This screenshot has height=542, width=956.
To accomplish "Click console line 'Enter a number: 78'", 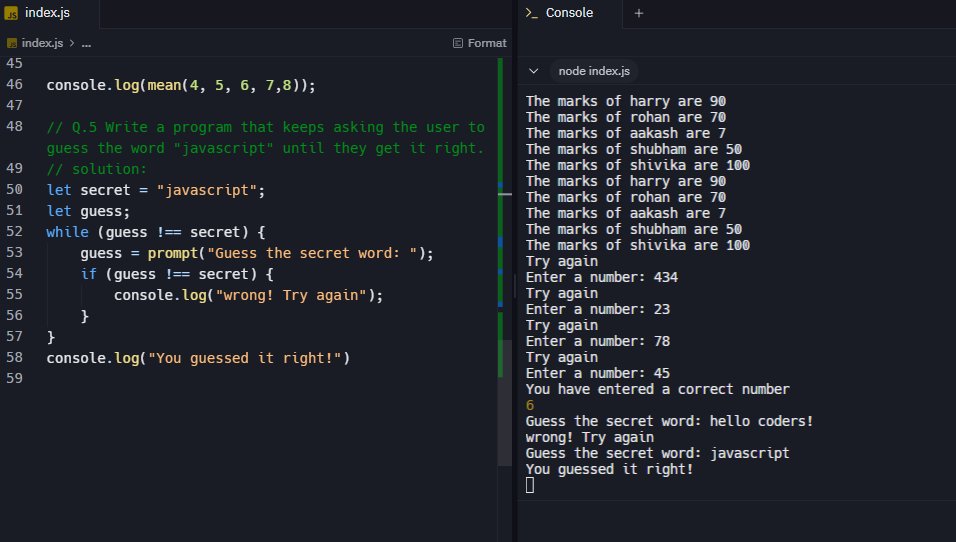I will 598,341.
